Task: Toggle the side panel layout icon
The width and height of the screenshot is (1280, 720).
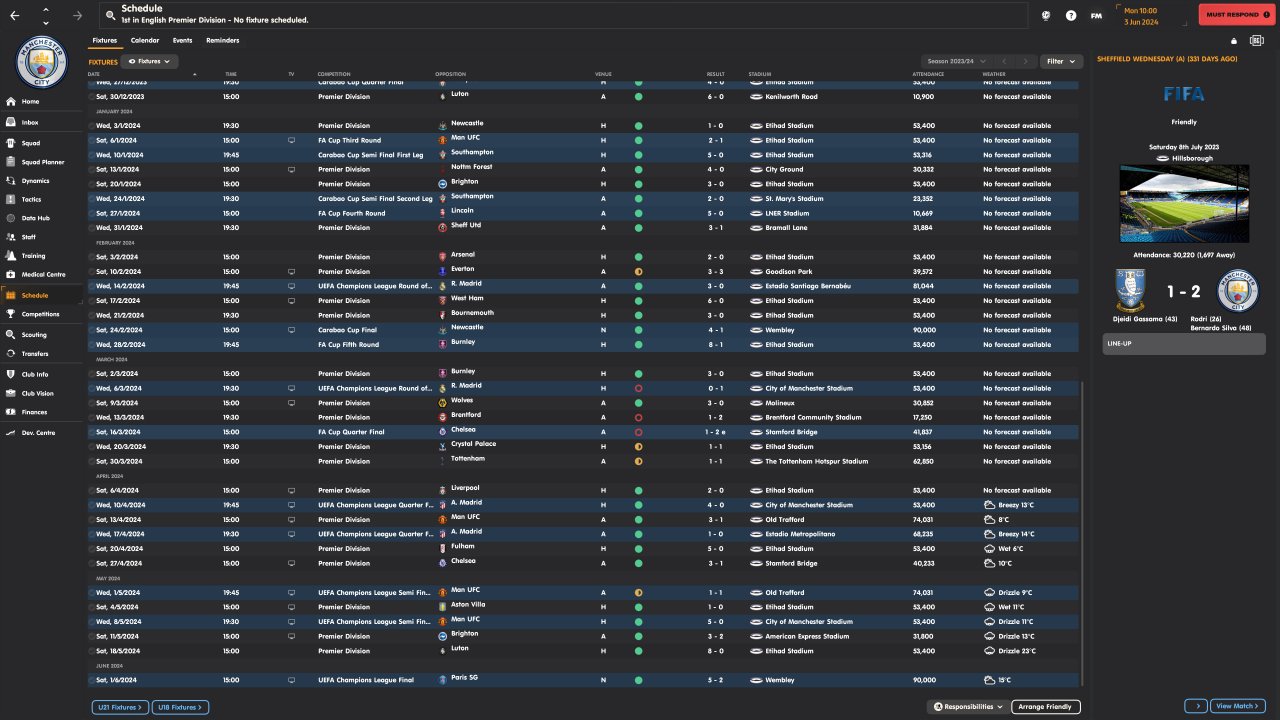Action: point(1257,41)
